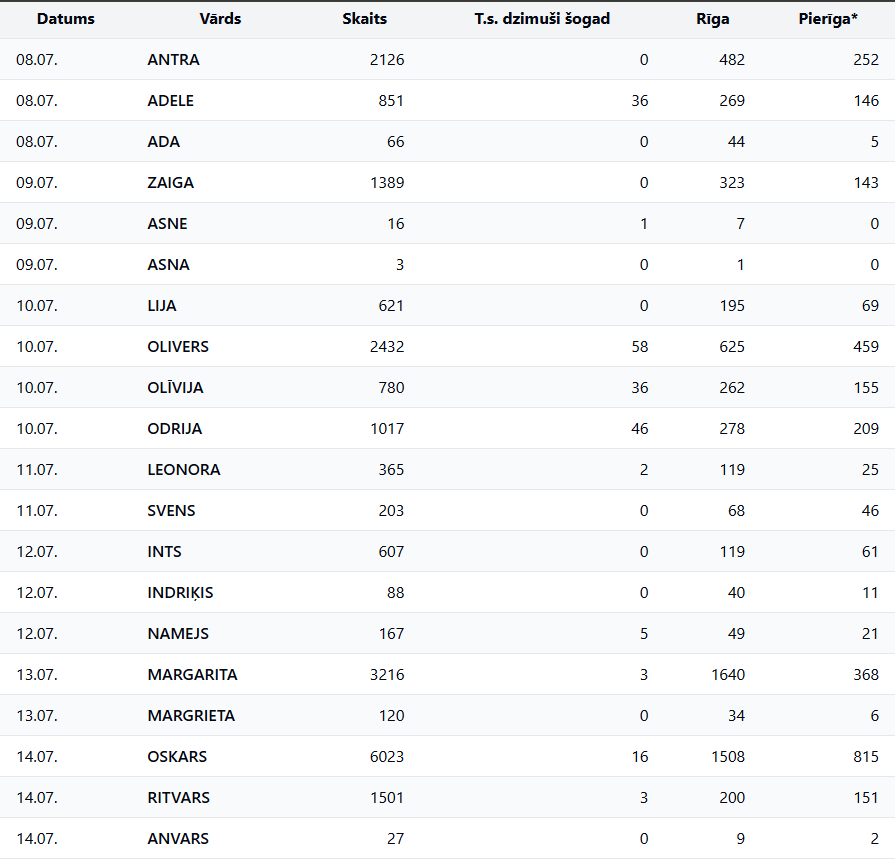Click the Rīga value 625 for OLIVERS
Viewport: 895px width, 863px height.
tap(732, 346)
